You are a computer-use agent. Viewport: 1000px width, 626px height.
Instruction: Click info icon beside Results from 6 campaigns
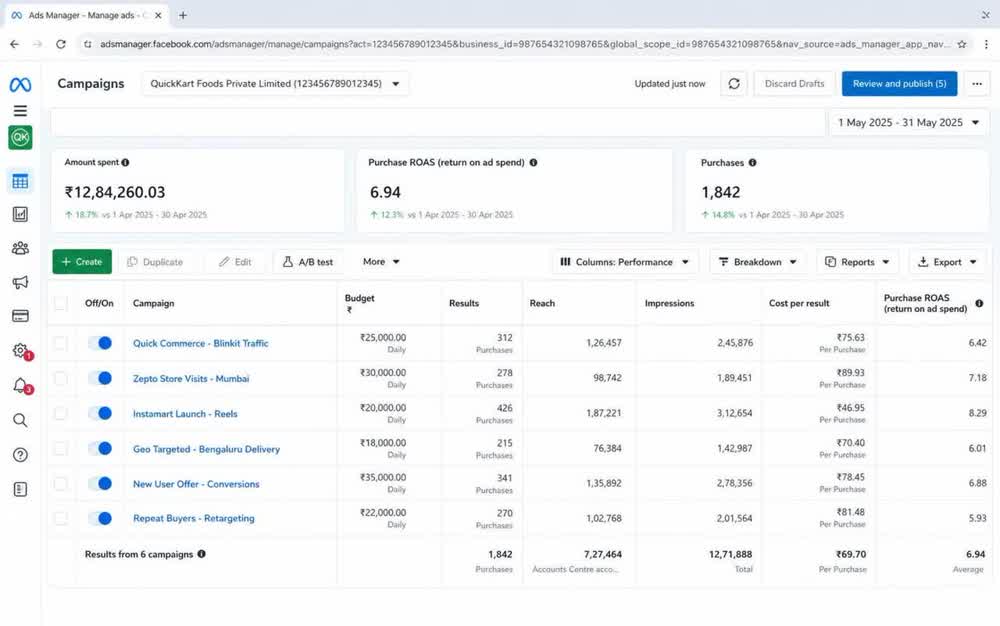pos(202,554)
